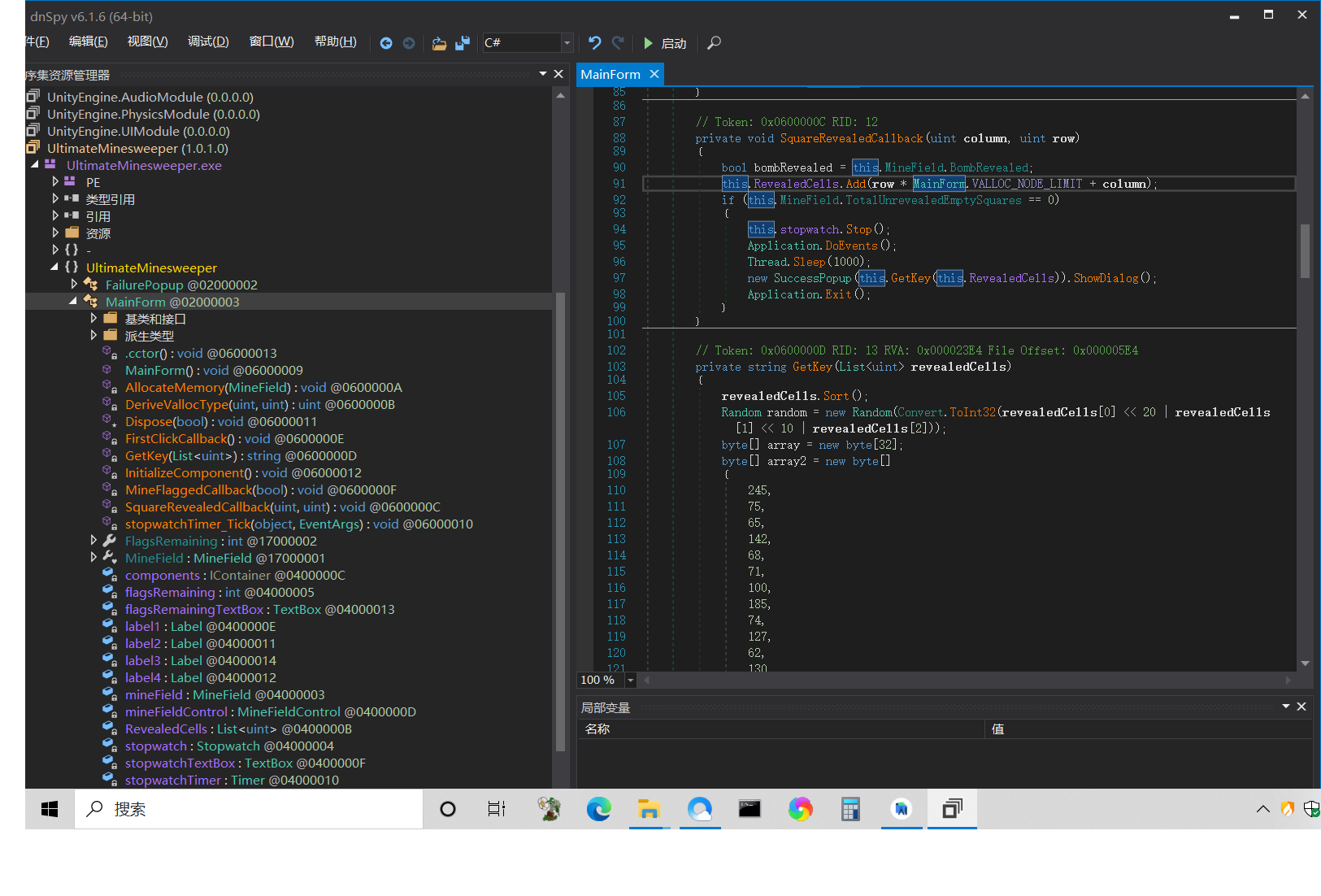Open the 调试(D) debug menu

click(208, 41)
